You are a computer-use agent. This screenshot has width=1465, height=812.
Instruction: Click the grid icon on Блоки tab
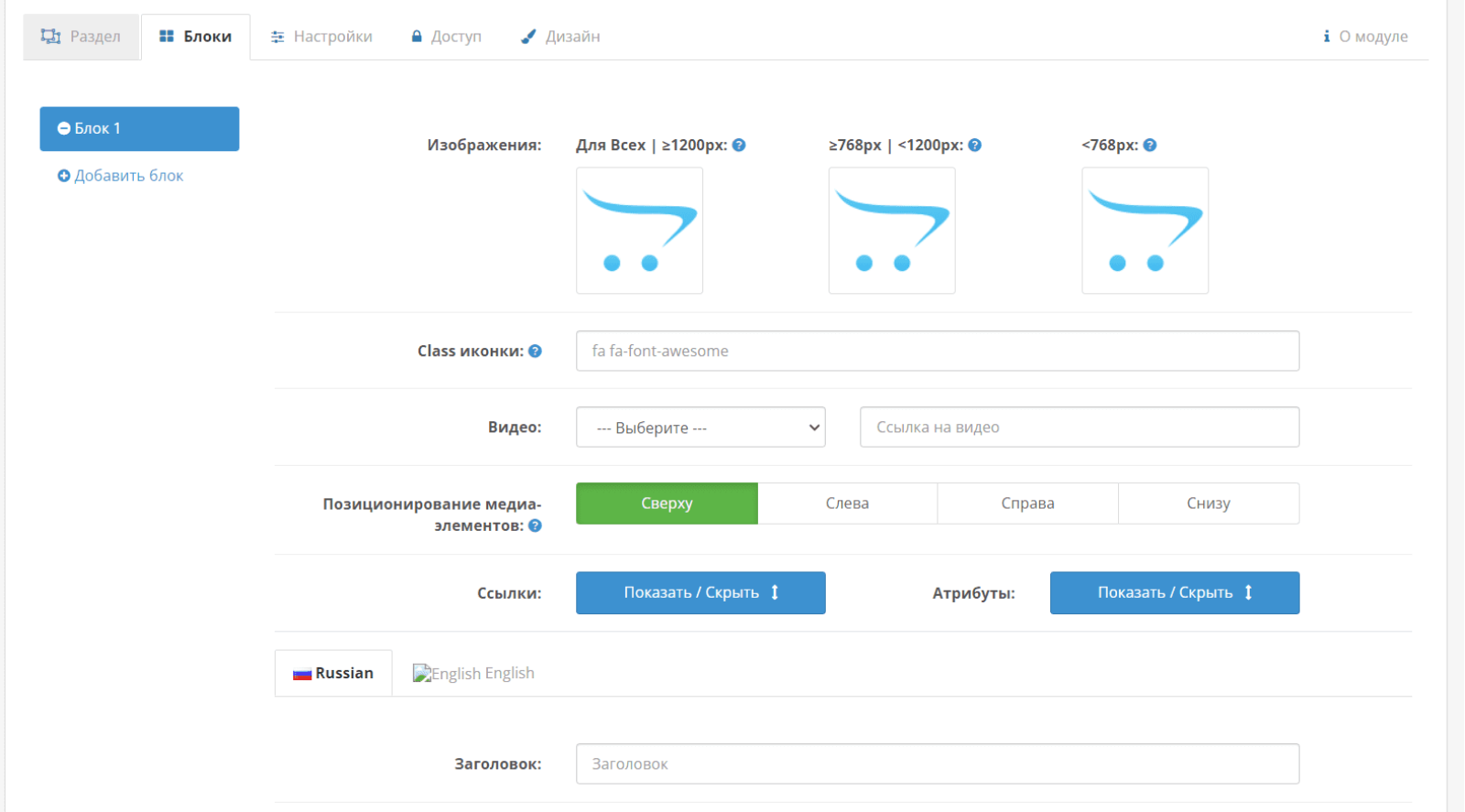167,37
